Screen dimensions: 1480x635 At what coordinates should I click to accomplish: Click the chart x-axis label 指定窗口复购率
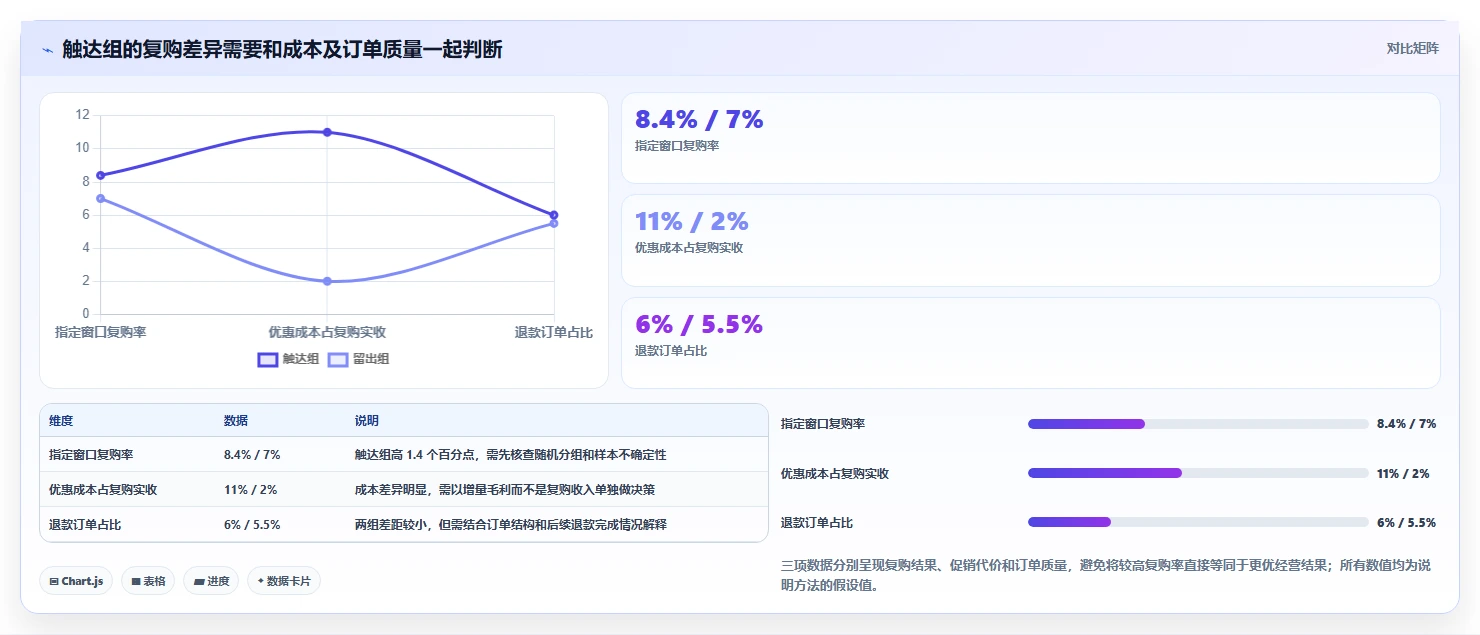coord(101,332)
